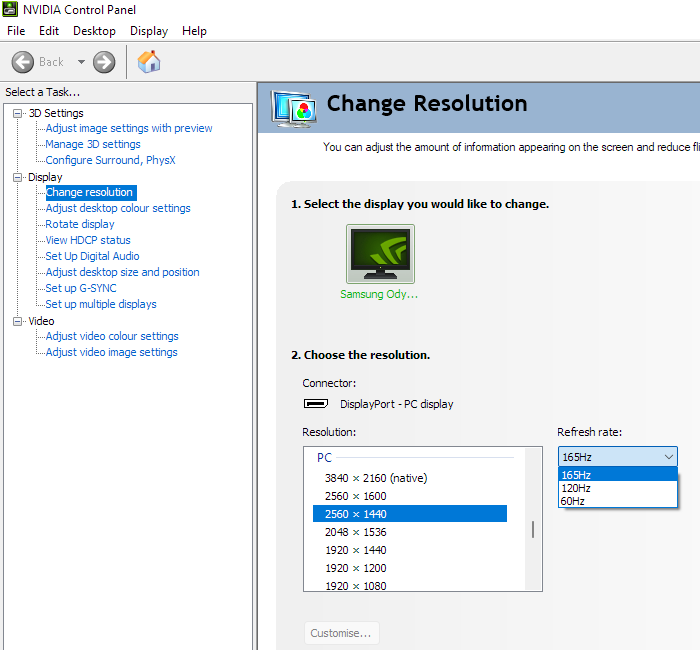Click the Refresh rate combo box showing 165Hz
The width and height of the screenshot is (700, 650).
point(617,457)
